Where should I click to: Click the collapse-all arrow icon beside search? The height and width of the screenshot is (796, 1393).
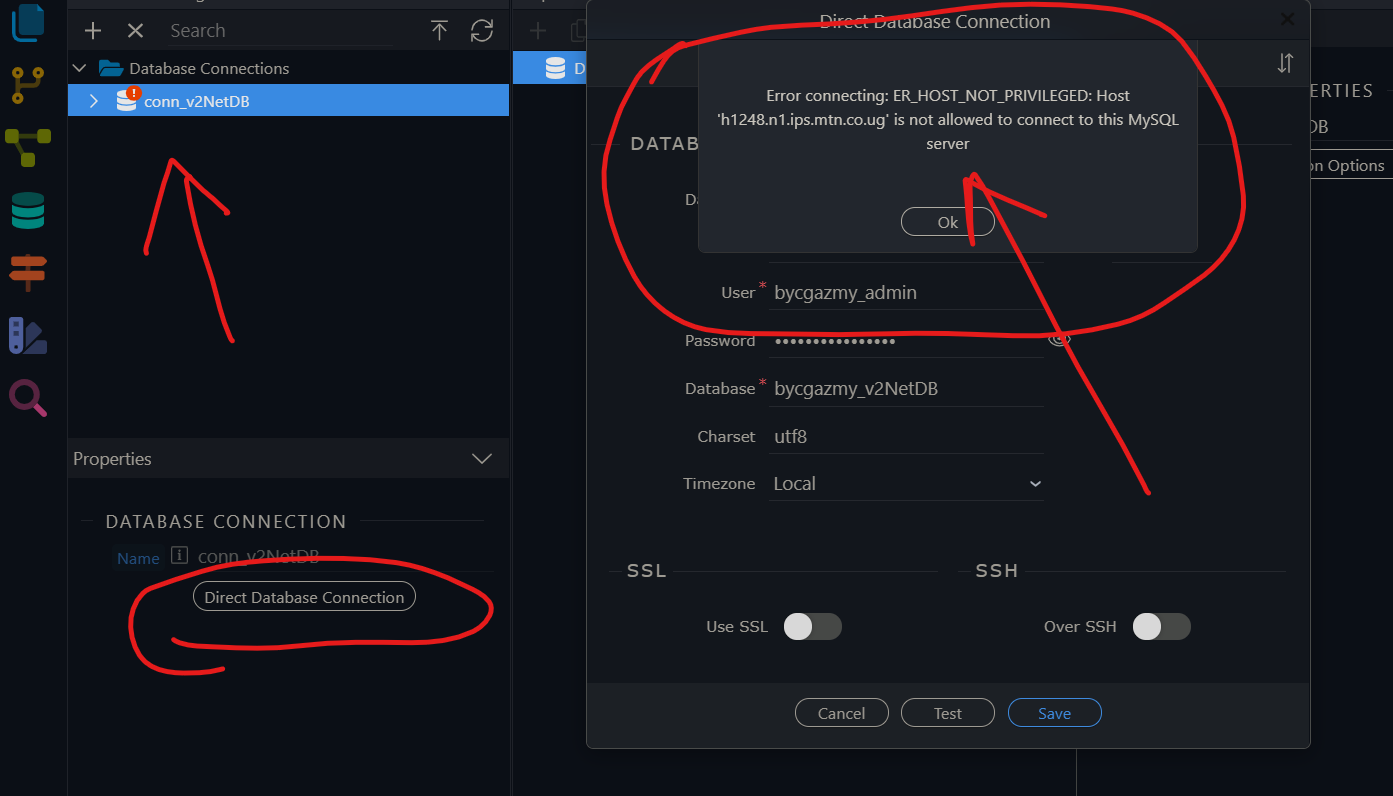[x=439, y=31]
